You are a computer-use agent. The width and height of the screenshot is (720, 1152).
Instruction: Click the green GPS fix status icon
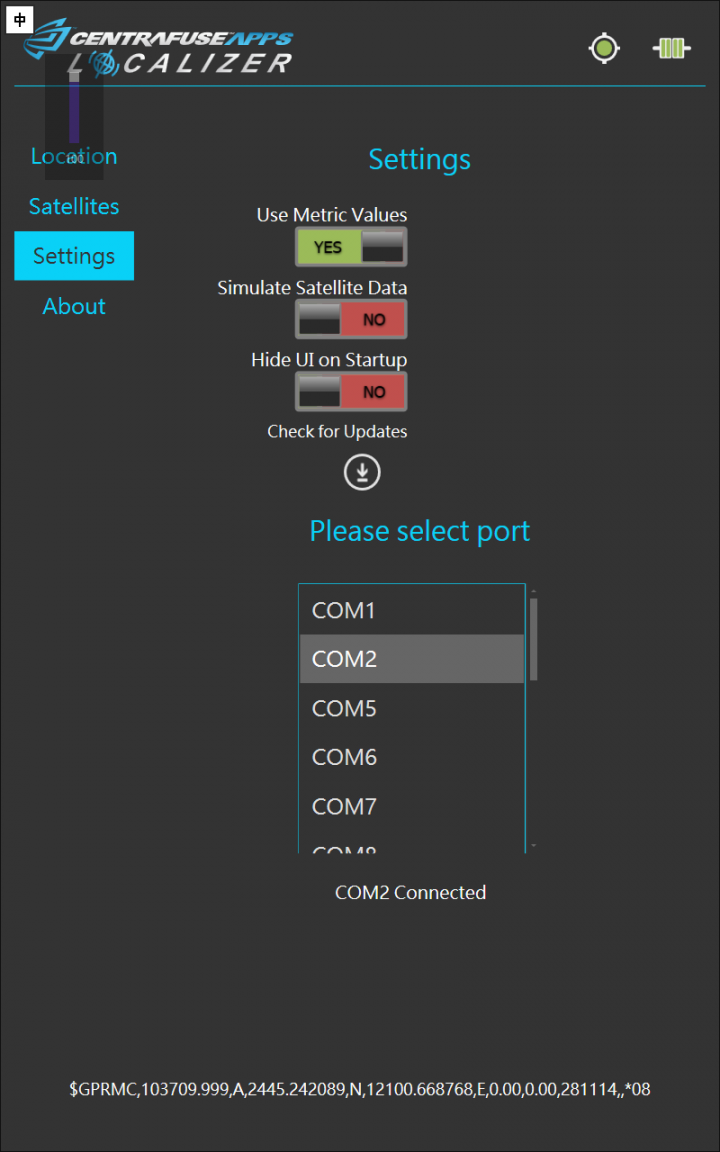tap(604, 48)
